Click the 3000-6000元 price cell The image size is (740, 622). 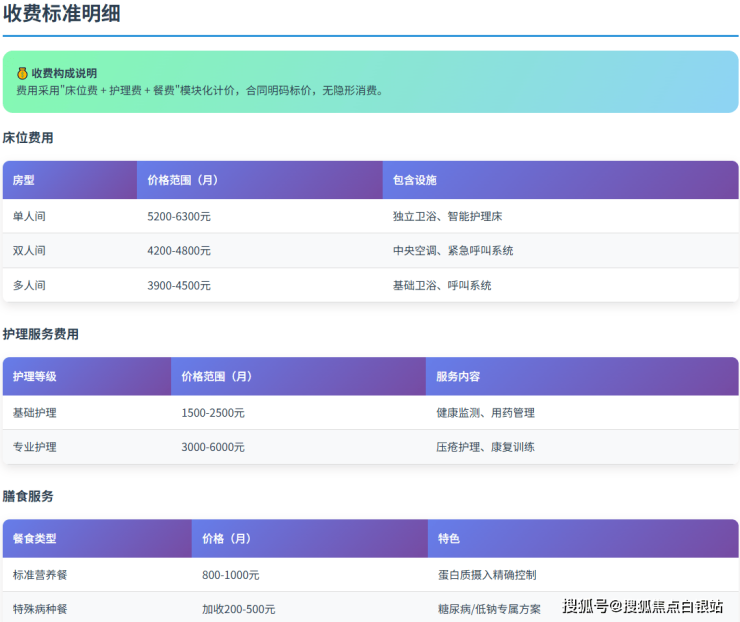click(213, 447)
